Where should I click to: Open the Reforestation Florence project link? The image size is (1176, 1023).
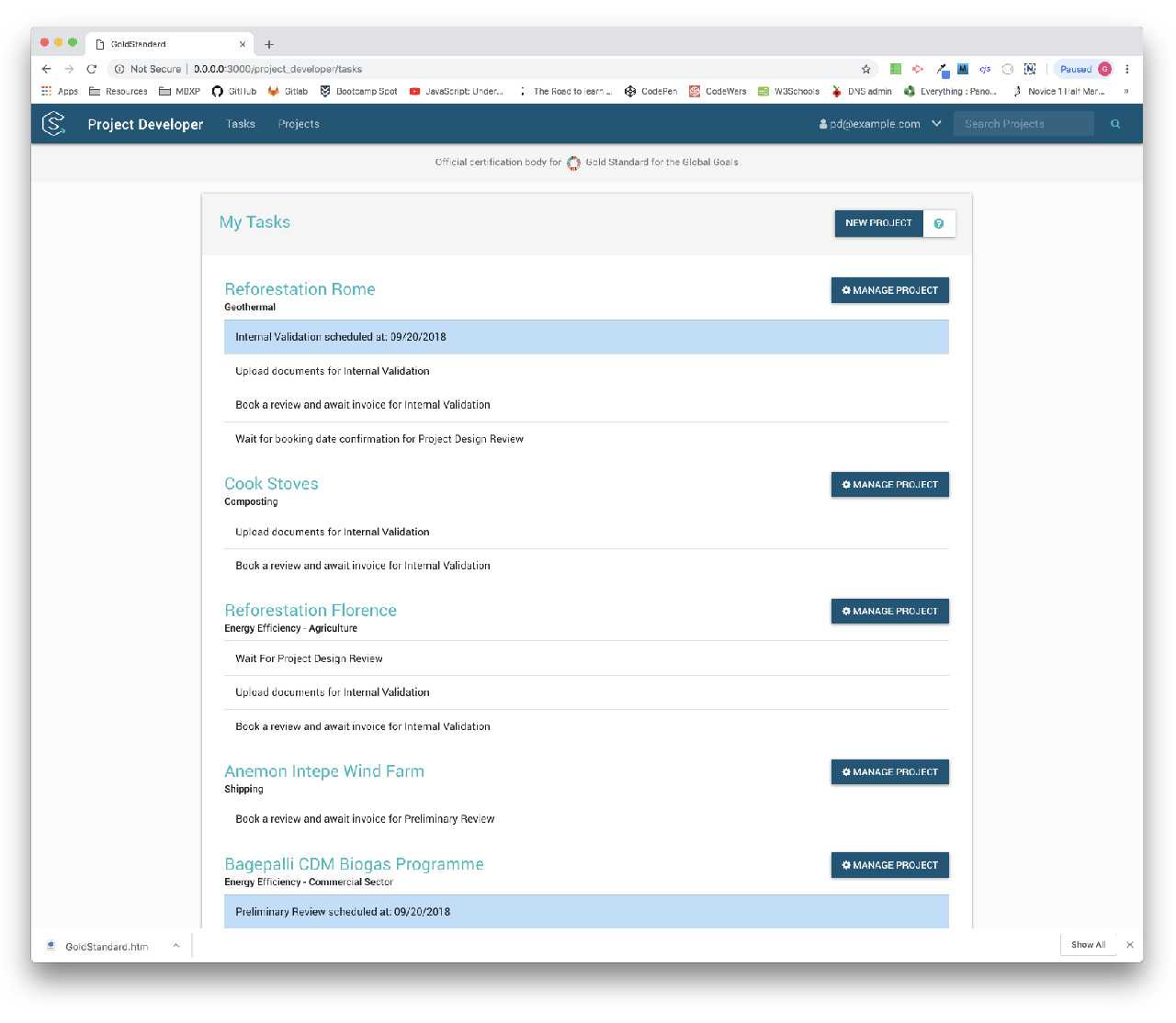point(311,611)
